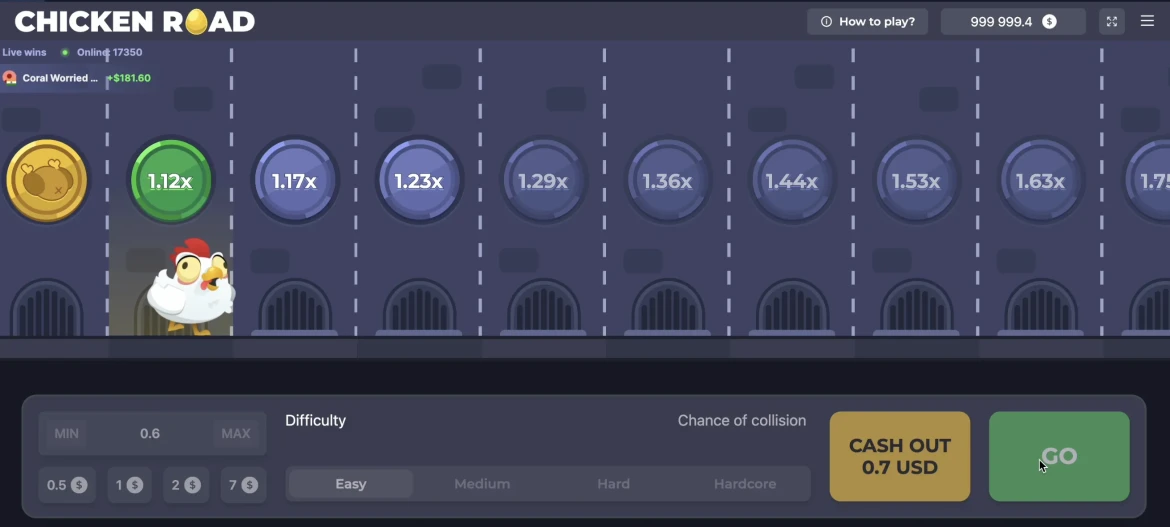Choose the 7 $ quick bet
This screenshot has width=1170, height=527.
click(243, 485)
